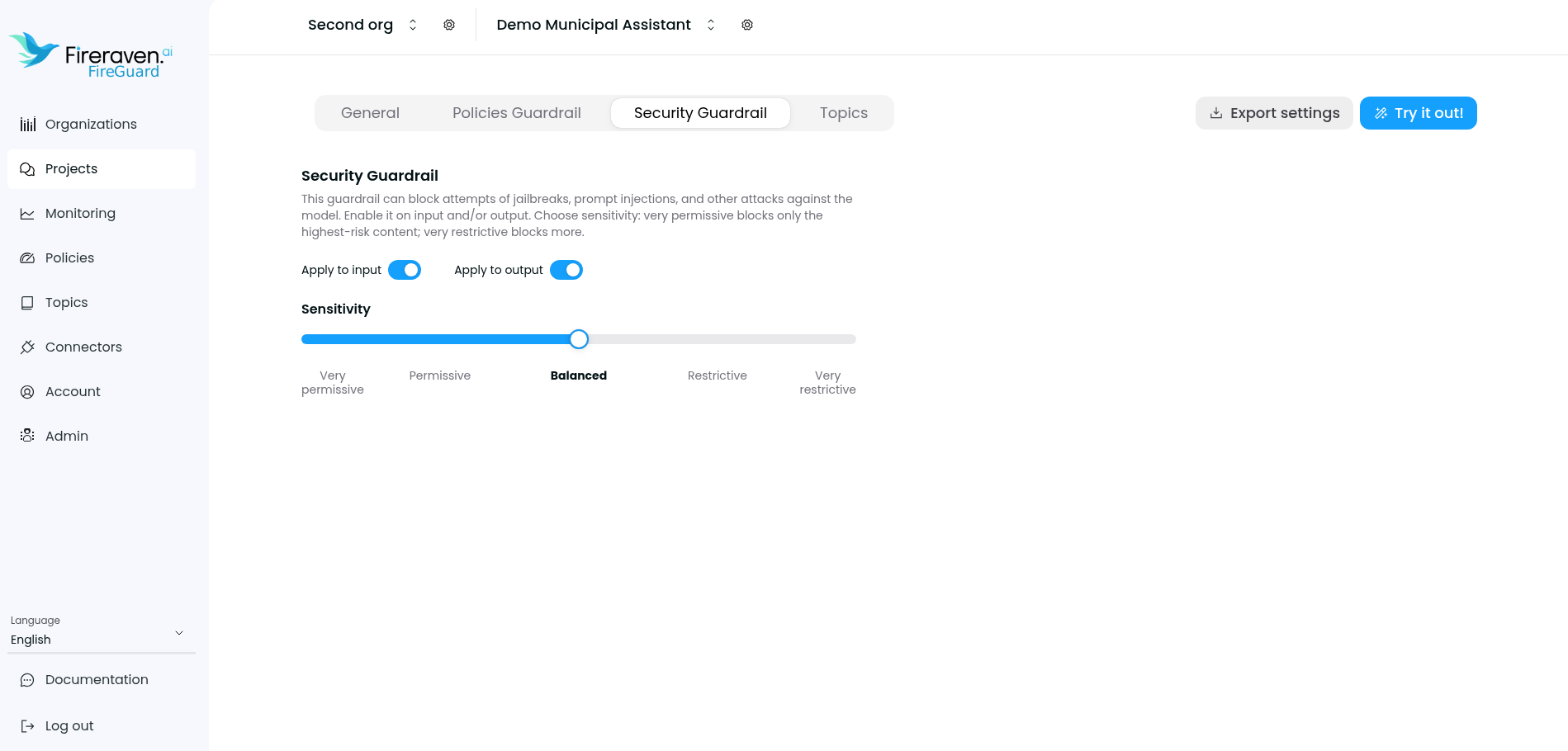Select the Policies icon in sidebar
Screen dimensions: 1568x751
[x=27, y=257]
